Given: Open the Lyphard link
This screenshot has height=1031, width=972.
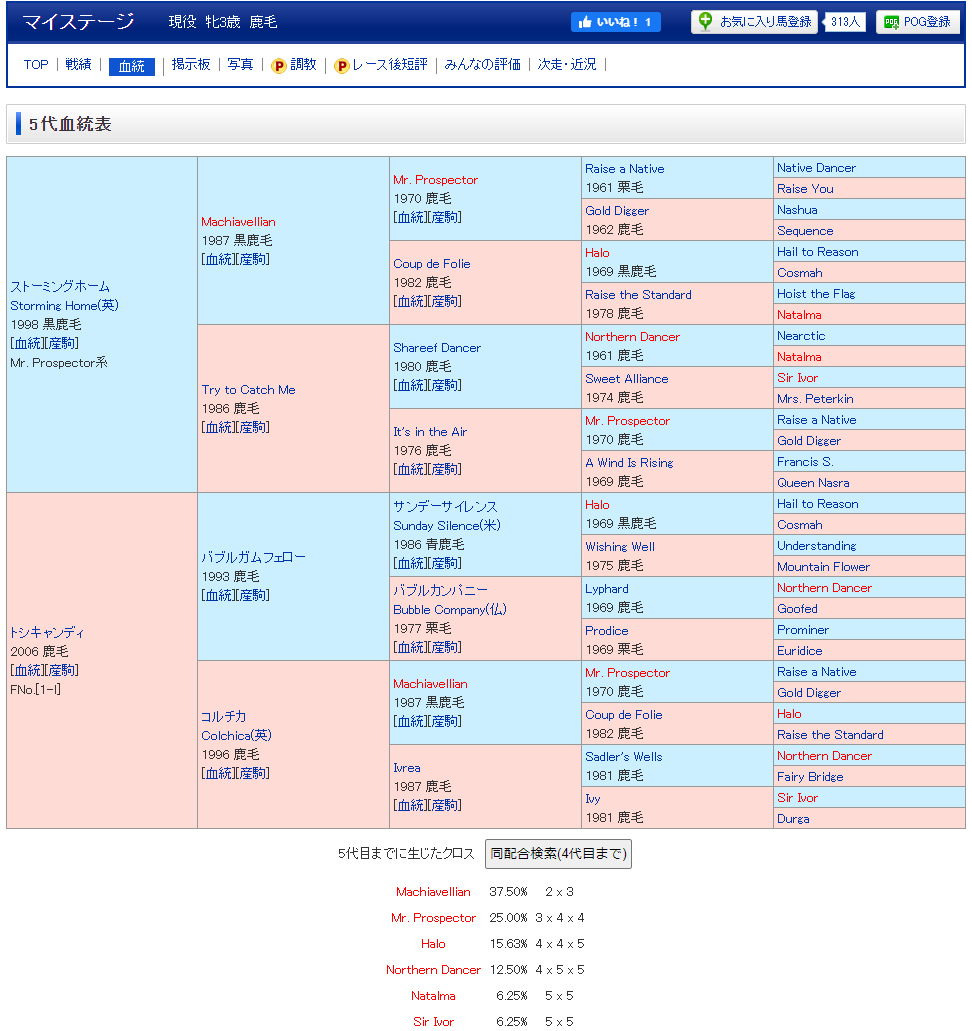Looking at the screenshot, I should (607, 589).
